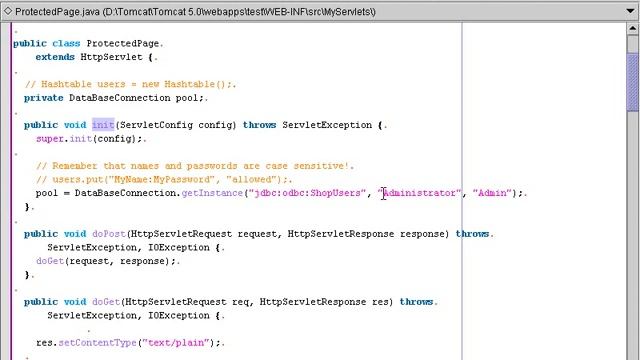The height and width of the screenshot is (360, 640).
Task: Click 'HttpServletRequest request' parameter in doPost
Action: click(x=204, y=234)
